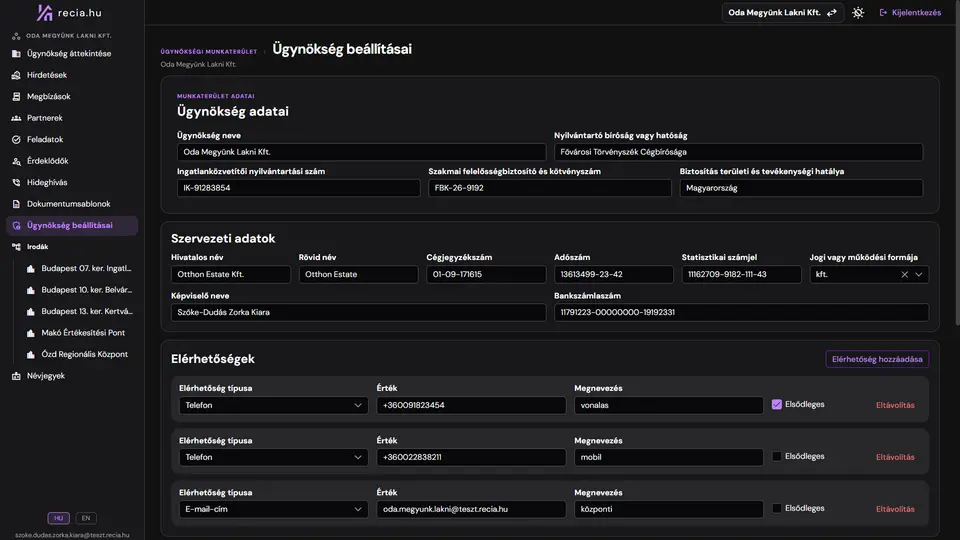This screenshot has height=540, width=960.
Task: Check Elsődleges for the központi e-mail
Action: tap(776, 508)
